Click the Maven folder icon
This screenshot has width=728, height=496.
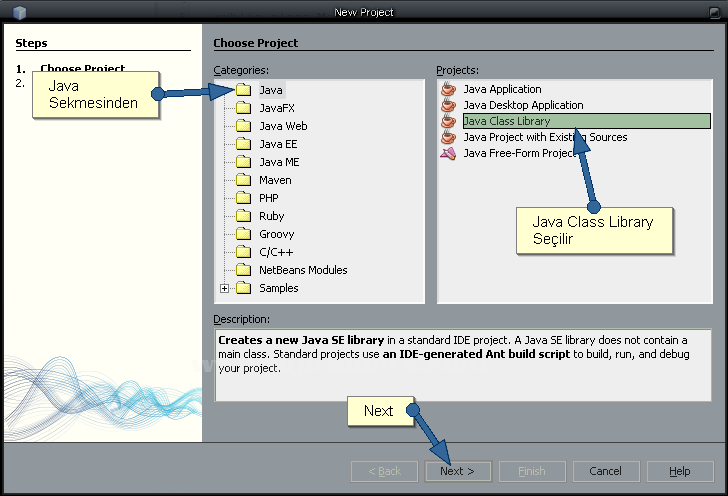pyautogui.click(x=243, y=180)
